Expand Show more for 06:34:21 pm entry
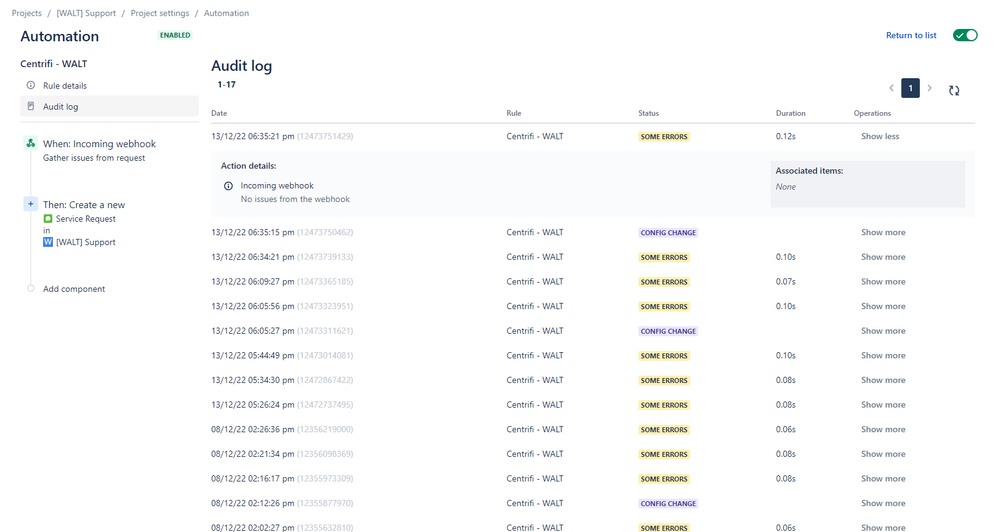 coord(883,257)
